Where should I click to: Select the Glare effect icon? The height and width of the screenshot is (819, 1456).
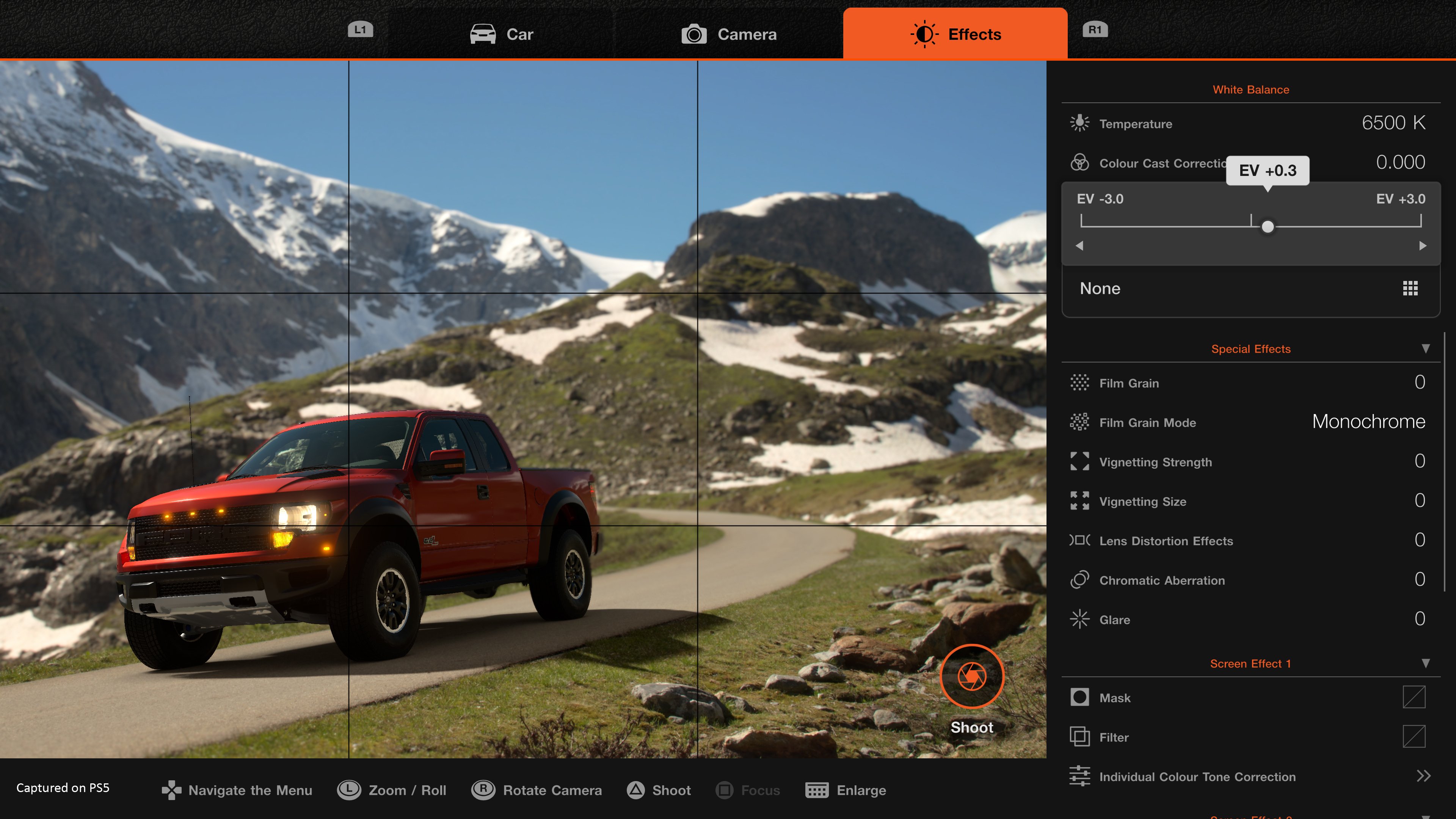1079,620
